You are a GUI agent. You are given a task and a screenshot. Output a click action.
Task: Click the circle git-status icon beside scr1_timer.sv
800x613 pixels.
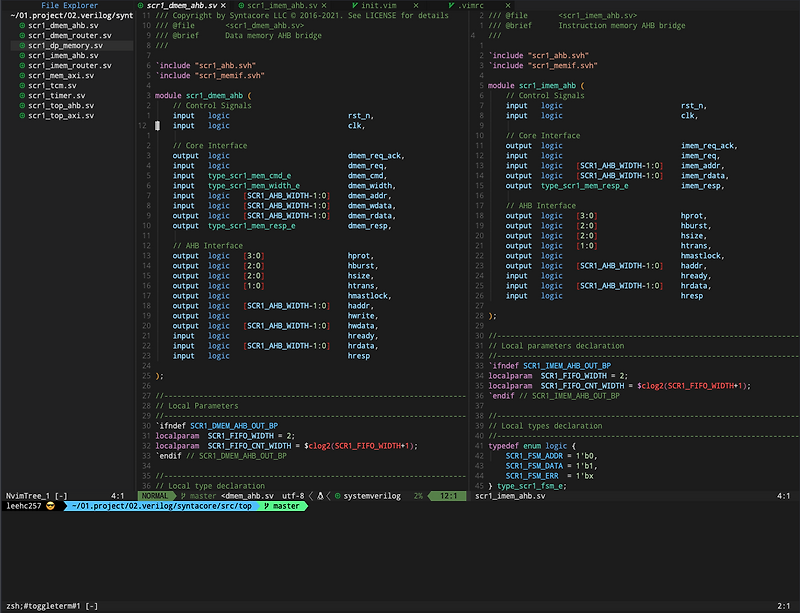[x=22, y=95]
